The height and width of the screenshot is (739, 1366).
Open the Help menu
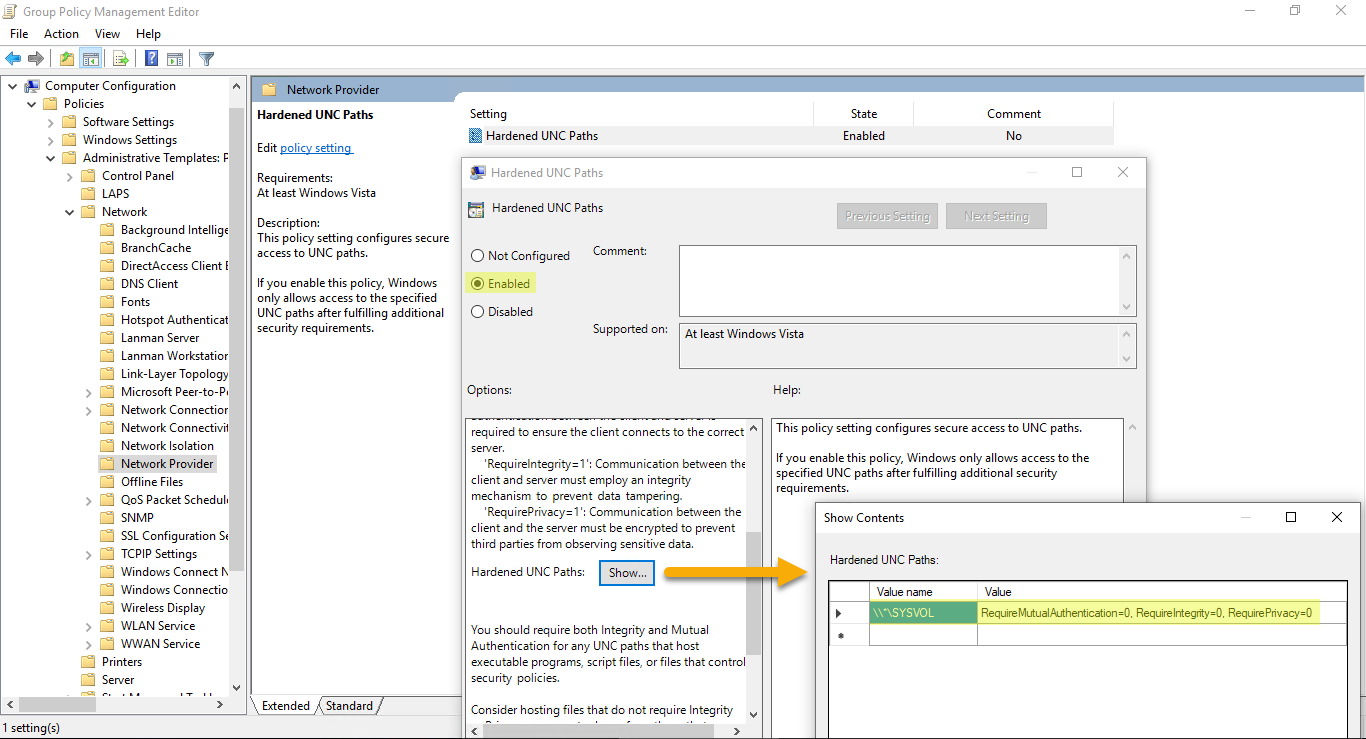point(148,34)
